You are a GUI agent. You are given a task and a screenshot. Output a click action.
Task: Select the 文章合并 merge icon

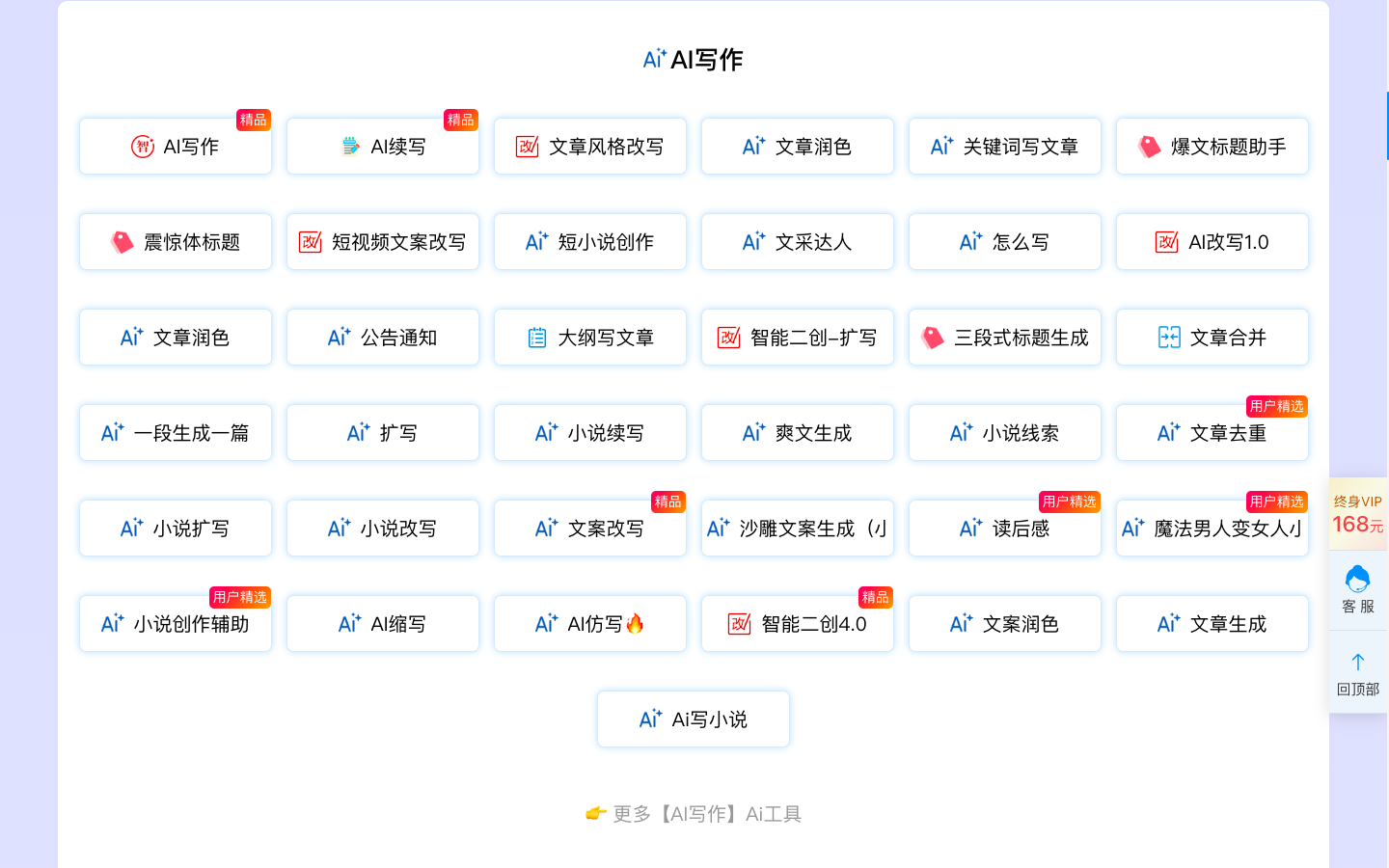[x=1168, y=338]
